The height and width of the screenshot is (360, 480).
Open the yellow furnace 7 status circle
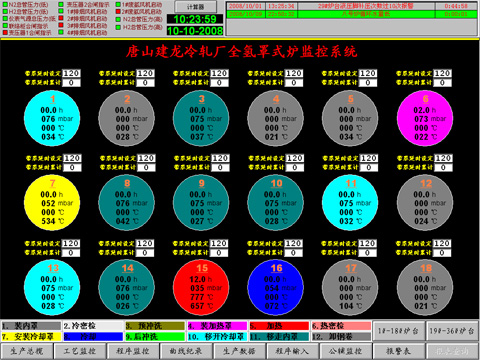(x=52, y=202)
